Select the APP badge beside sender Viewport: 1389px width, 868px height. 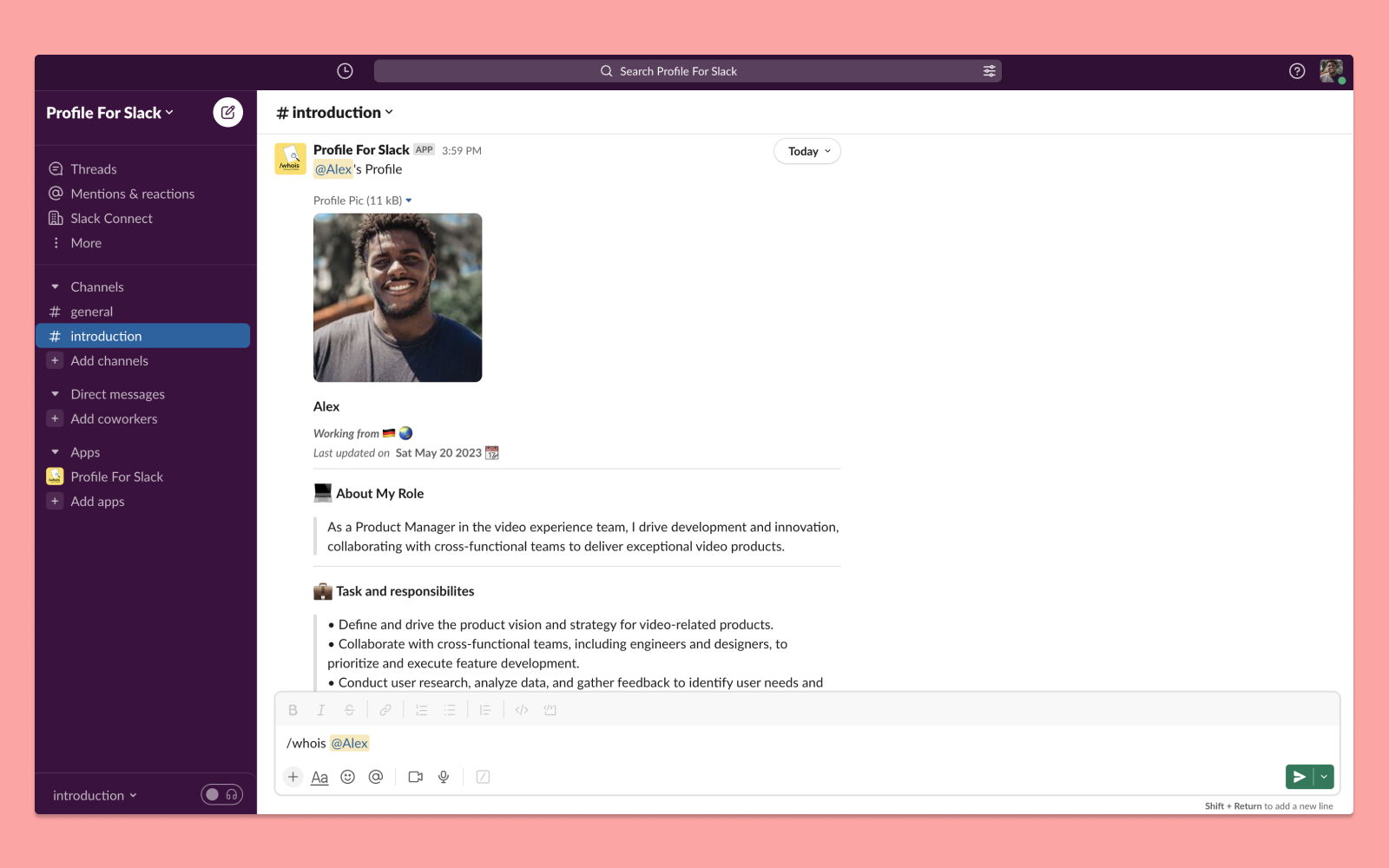click(424, 149)
